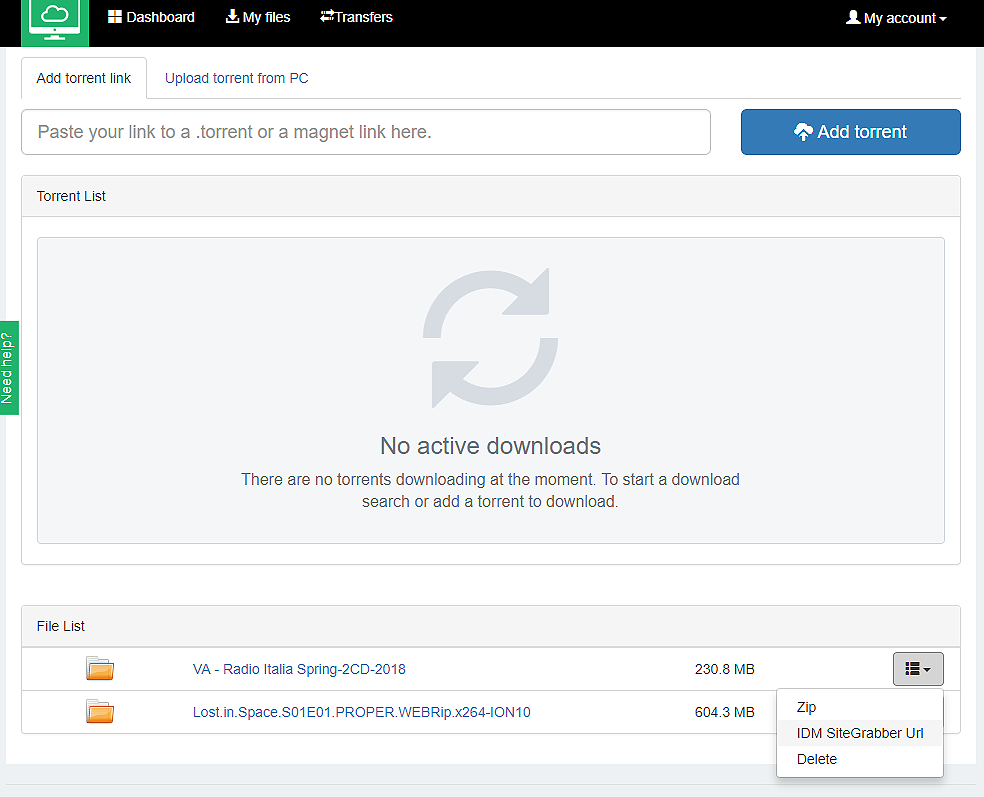
Task: Click the folder icon for Lost.in.Space
Action: pyautogui.click(x=100, y=712)
